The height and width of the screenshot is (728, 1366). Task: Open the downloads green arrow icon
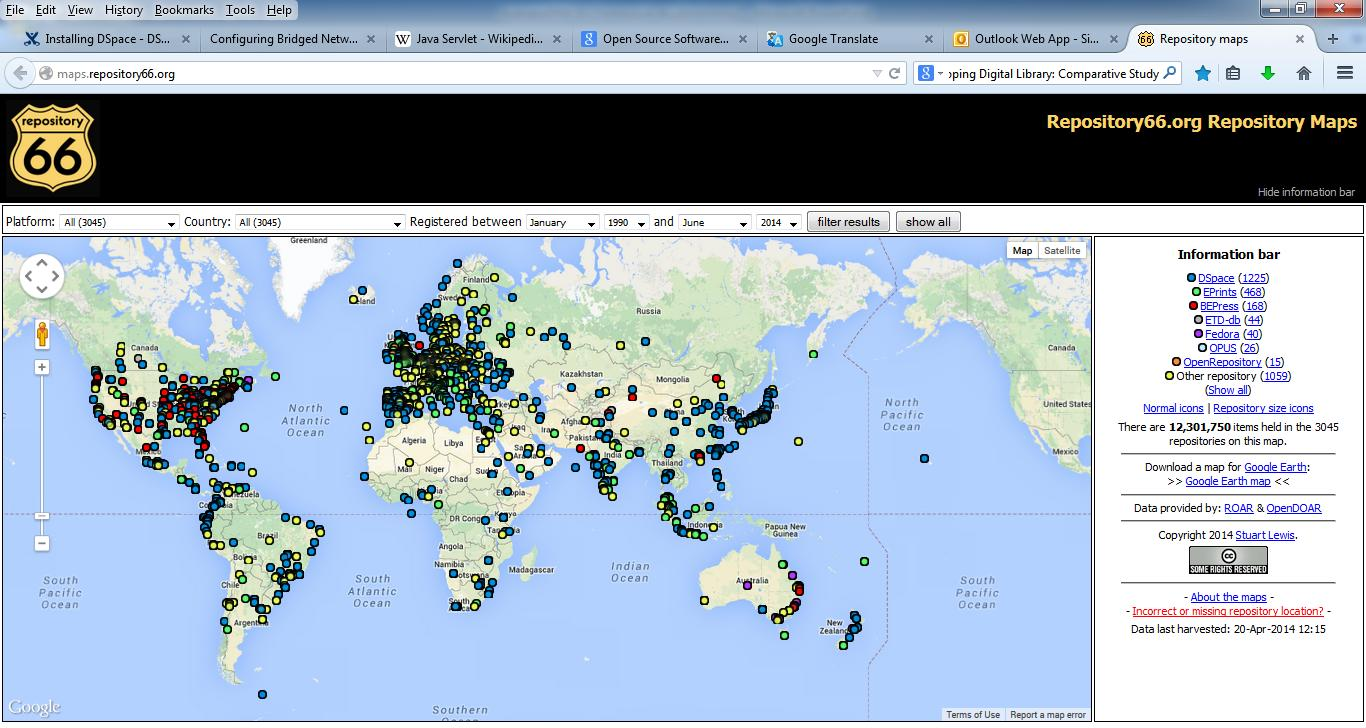[x=1268, y=73]
